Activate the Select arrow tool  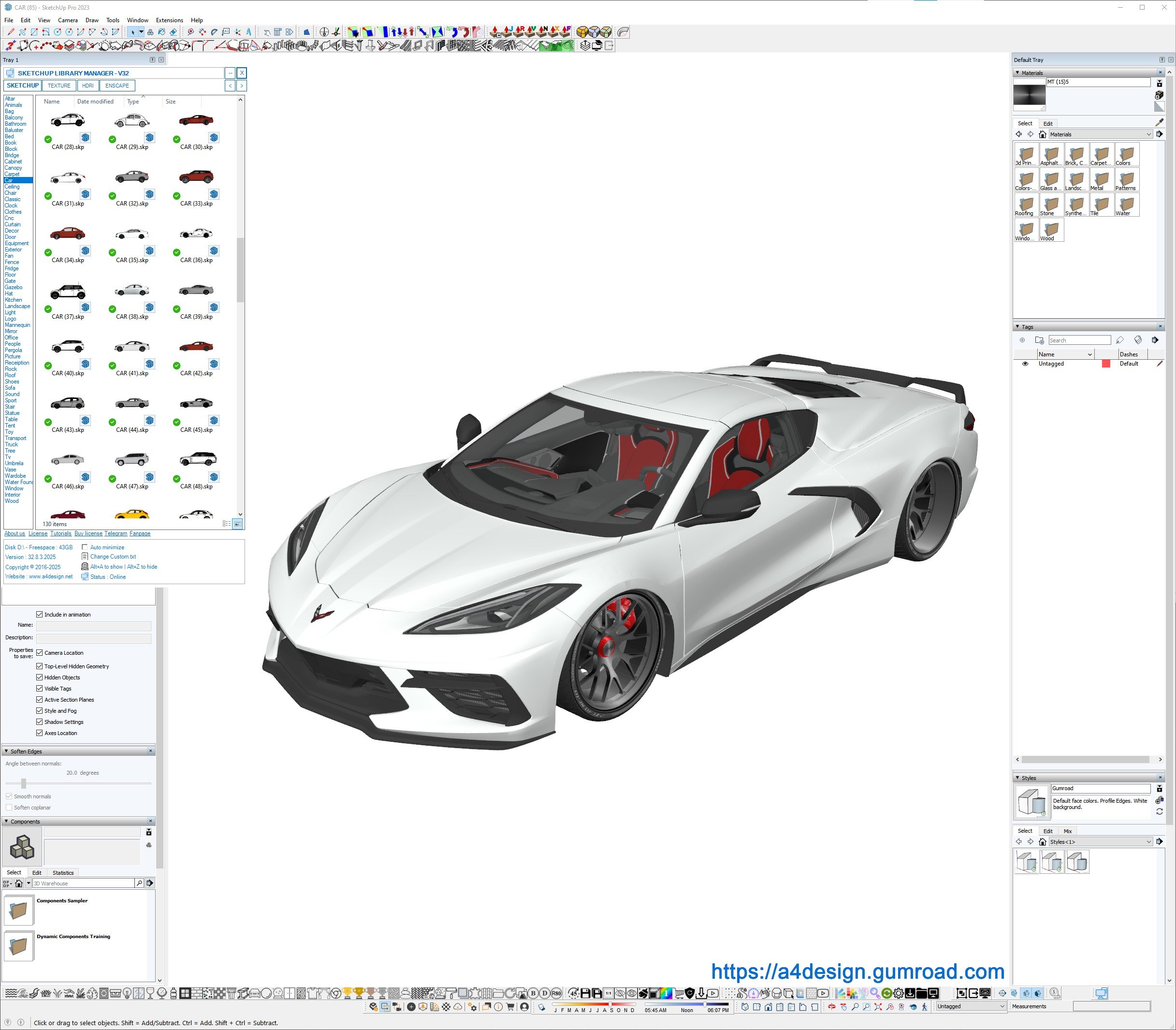point(133,32)
